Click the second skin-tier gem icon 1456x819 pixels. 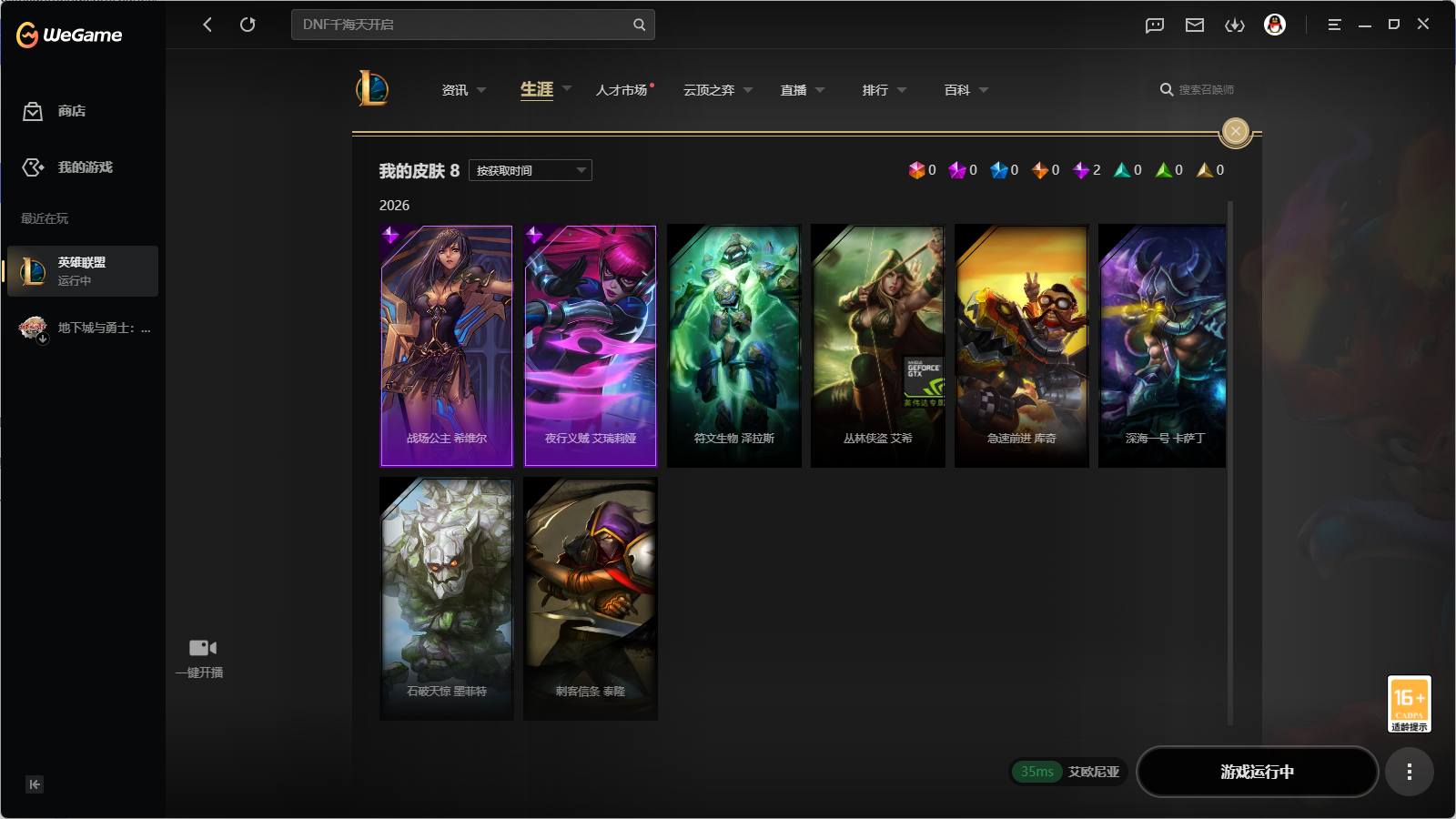point(957,170)
